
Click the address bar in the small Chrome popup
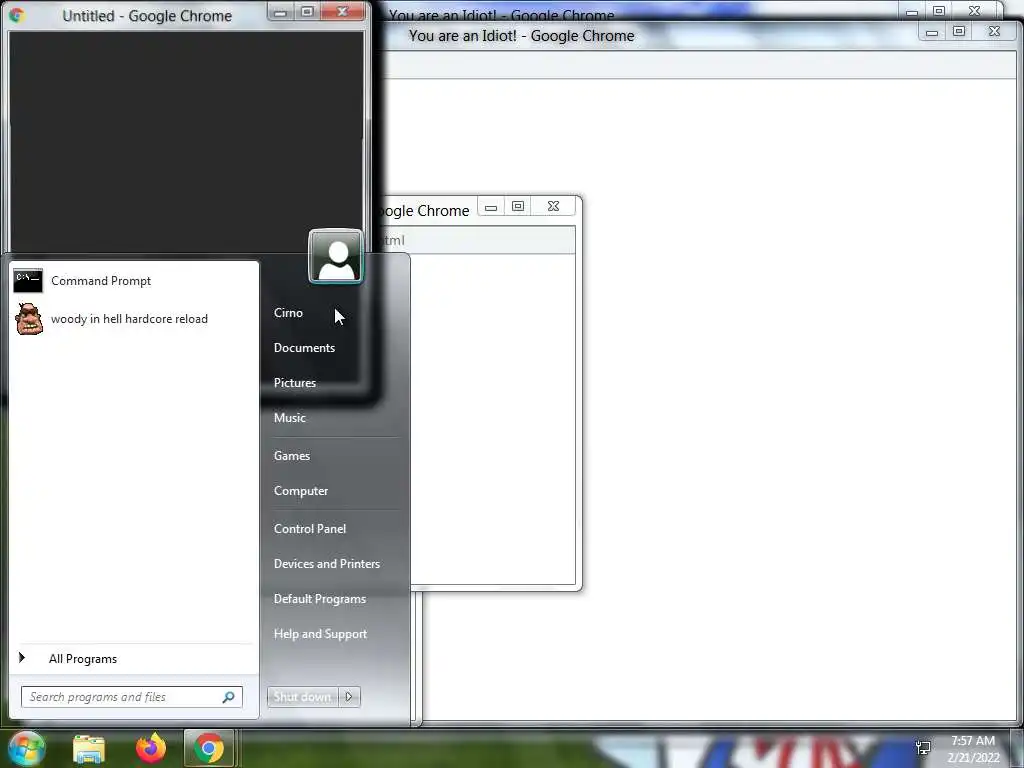pos(477,240)
